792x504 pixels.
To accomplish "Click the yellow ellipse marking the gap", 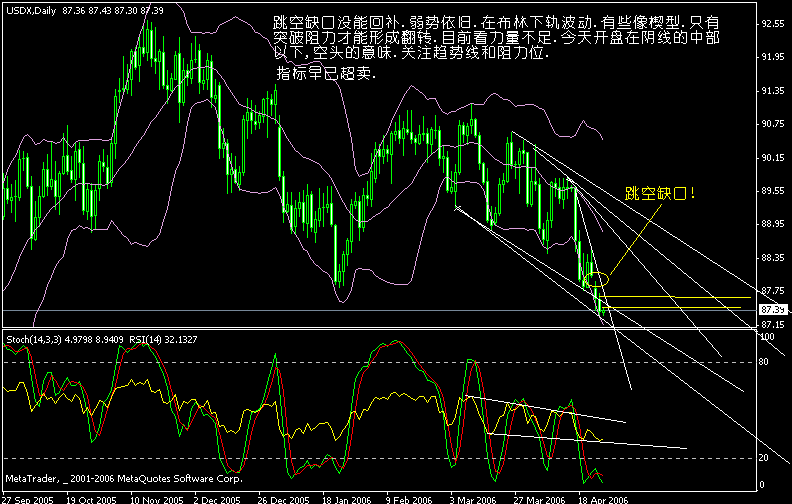I will (596, 279).
